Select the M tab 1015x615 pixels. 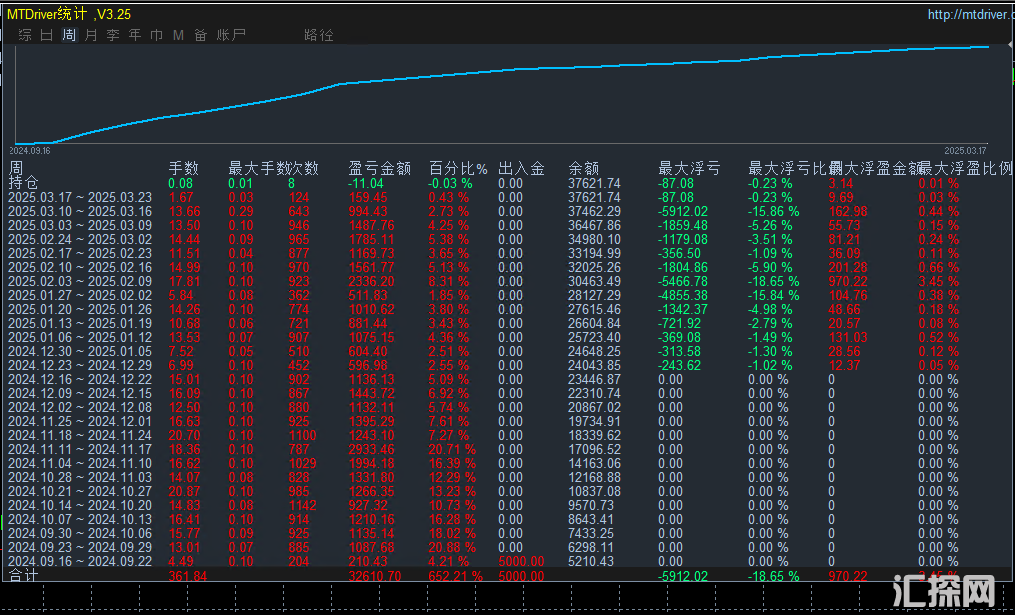178,35
